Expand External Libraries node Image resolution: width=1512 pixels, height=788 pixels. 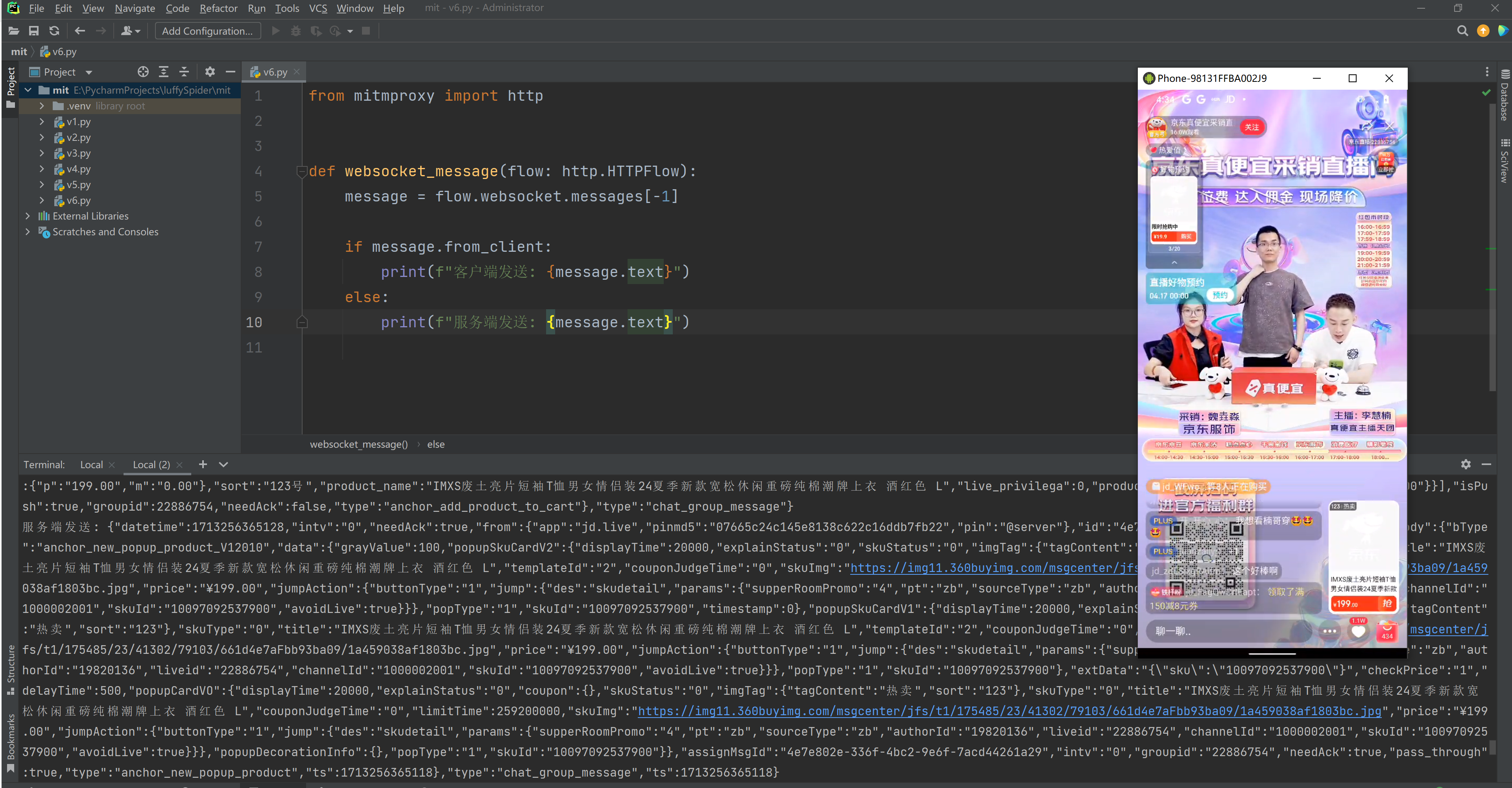[28, 216]
